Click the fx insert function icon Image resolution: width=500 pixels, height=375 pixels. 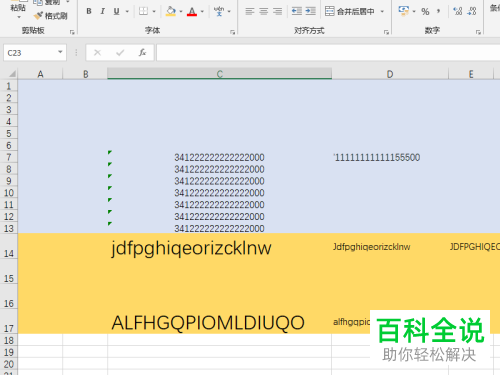click(142, 52)
